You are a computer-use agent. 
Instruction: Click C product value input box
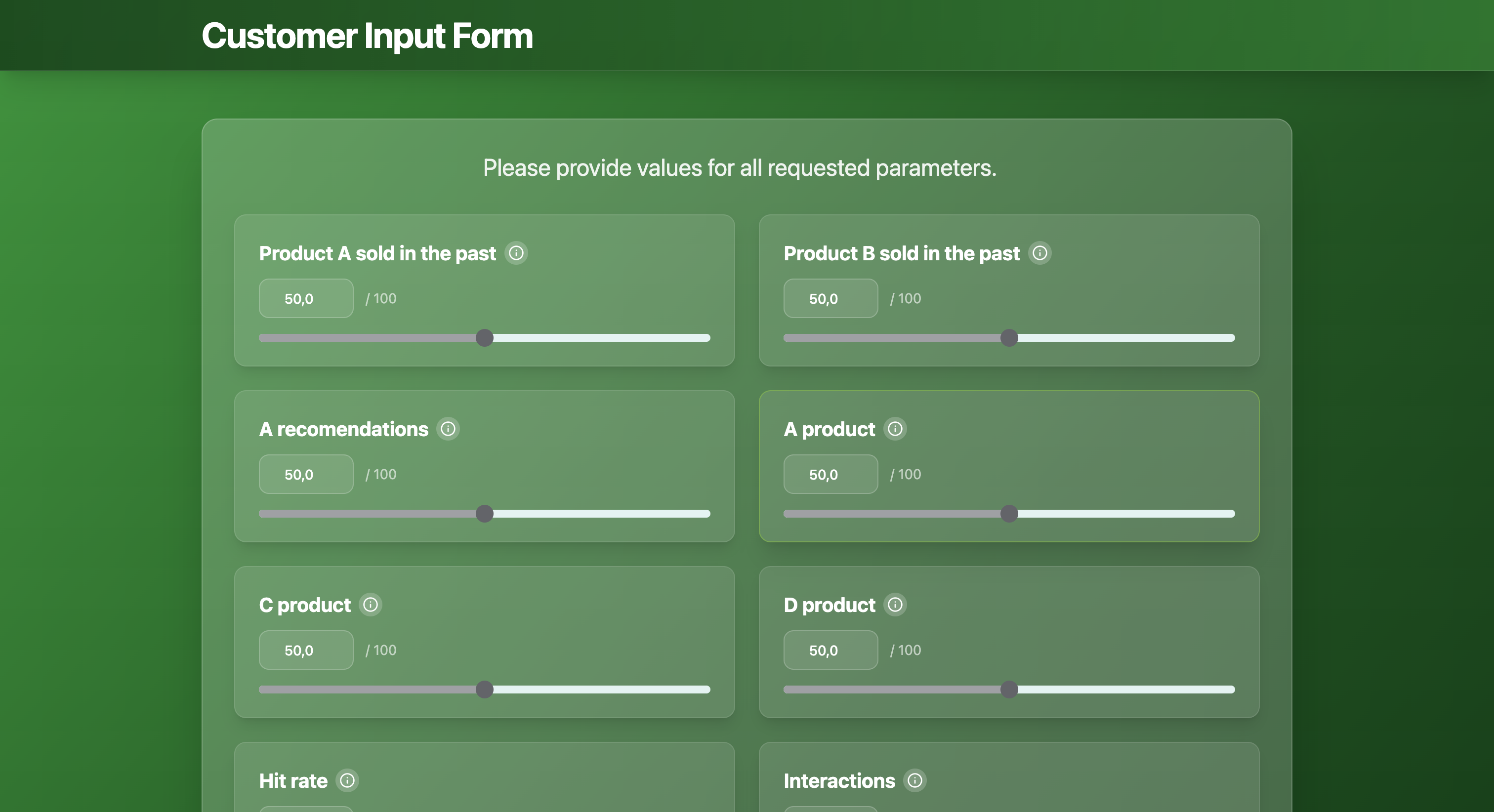[306, 650]
